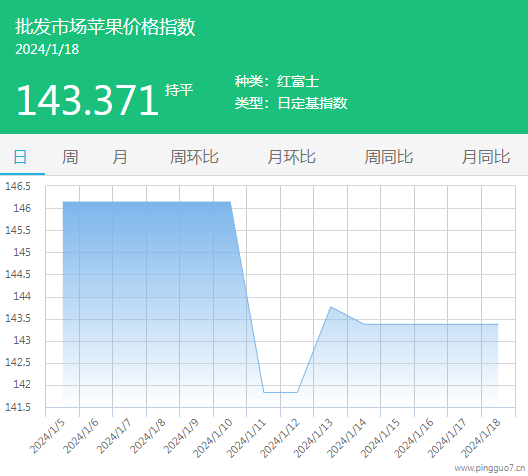
Task: Click the 2024/1/18 final data point
Action: pyautogui.click(x=498, y=324)
